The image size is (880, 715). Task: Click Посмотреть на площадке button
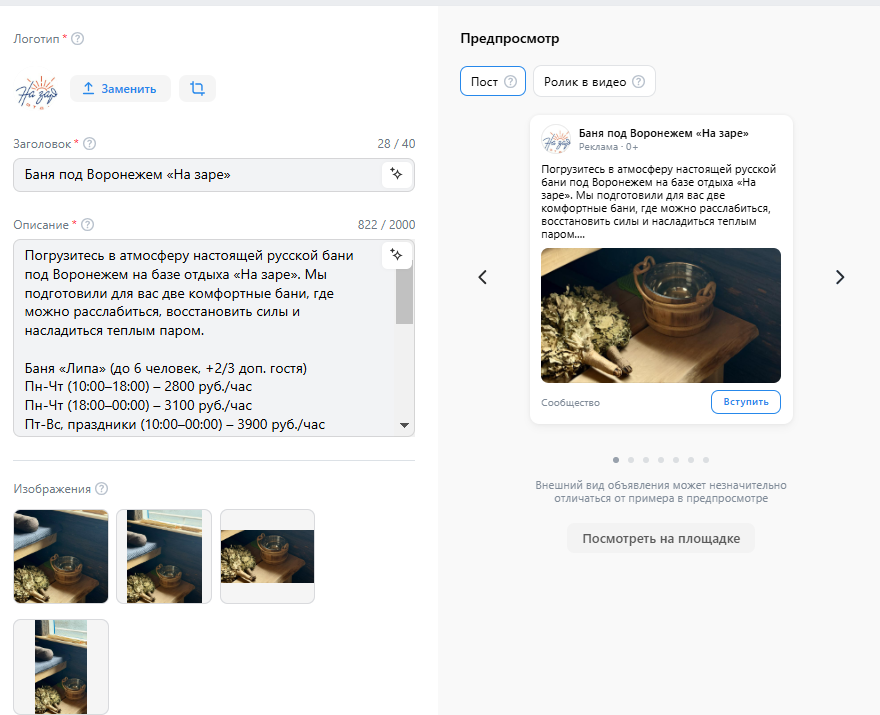click(661, 538)
